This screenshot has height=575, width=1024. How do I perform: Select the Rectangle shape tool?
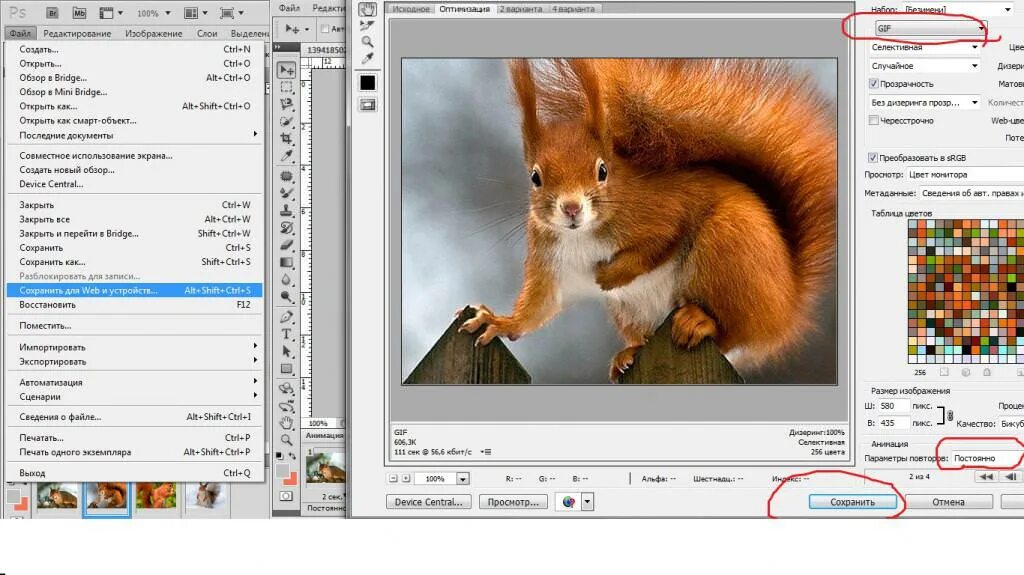pyautogui.click(x=286, y=369)
